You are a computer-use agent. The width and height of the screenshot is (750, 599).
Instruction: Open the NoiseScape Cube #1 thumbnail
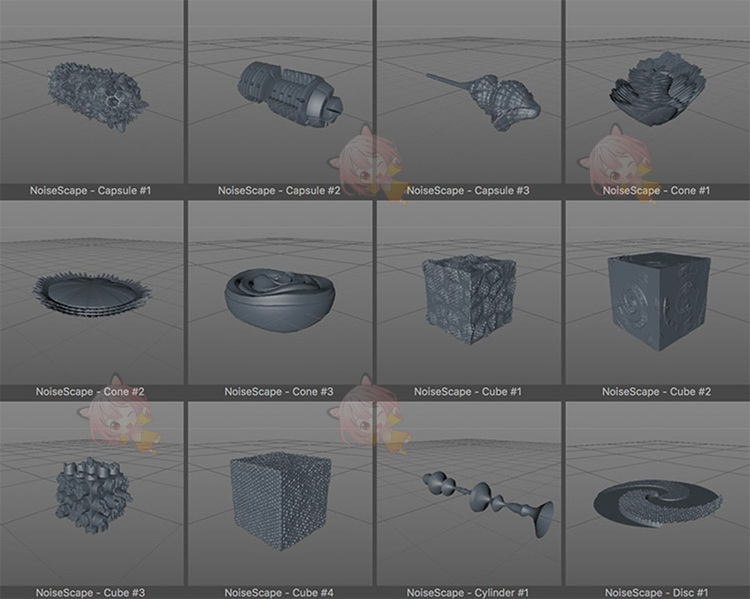tap(468, 292)
